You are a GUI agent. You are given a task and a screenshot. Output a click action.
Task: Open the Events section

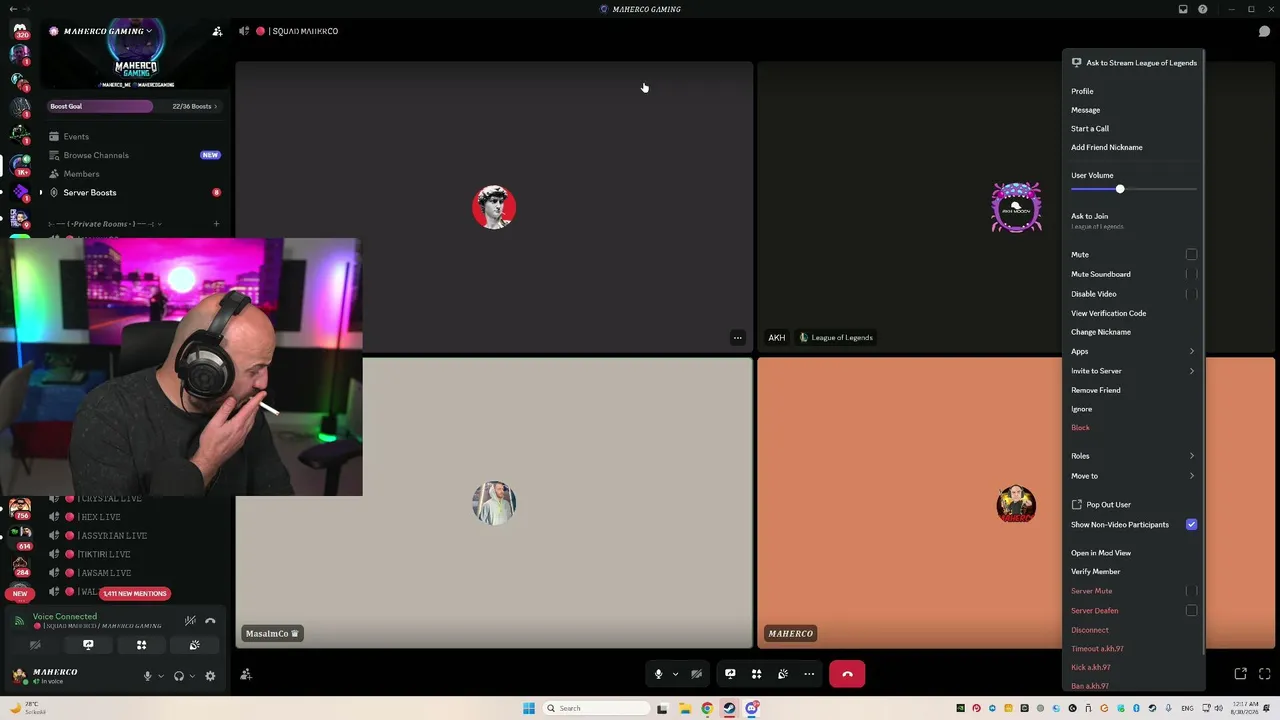[76, 136]
